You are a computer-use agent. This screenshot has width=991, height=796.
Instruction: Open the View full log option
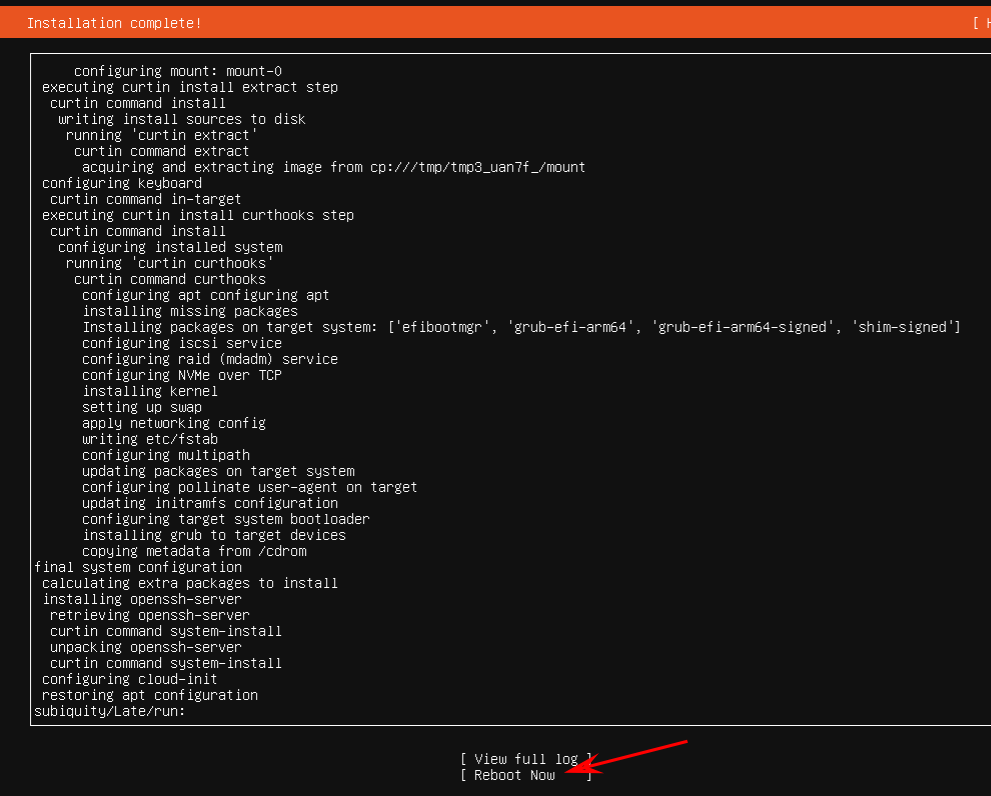click(x=526, y=759)
